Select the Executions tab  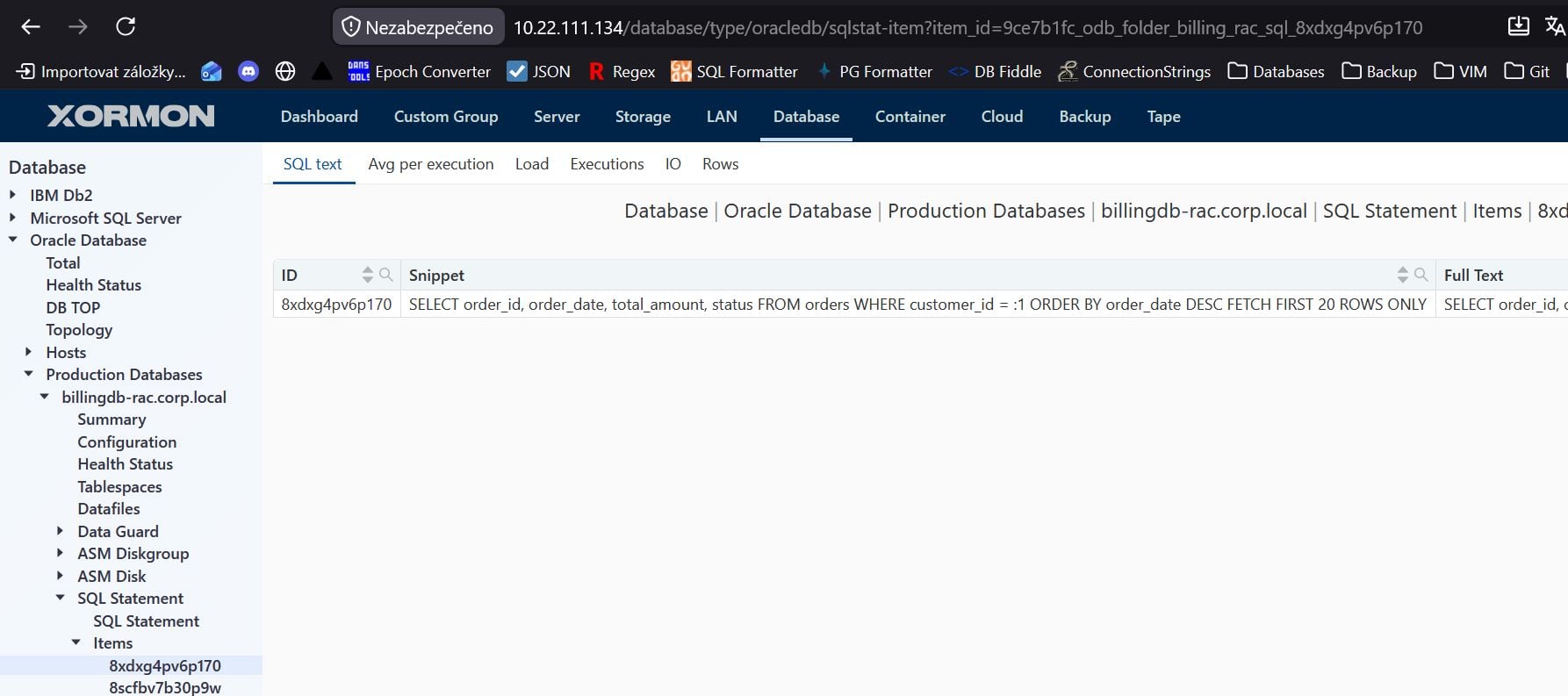pos(607,164)
